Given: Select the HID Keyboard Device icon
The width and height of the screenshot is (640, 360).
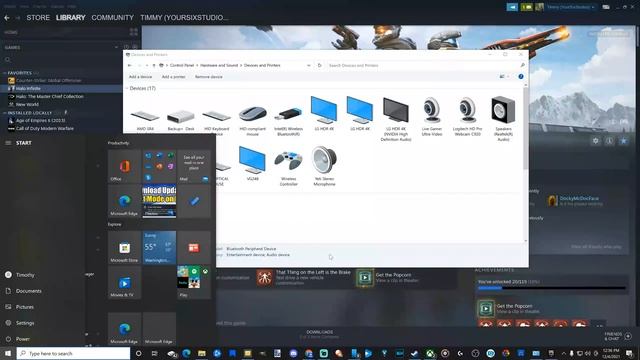Looking at the screenshot, I should pyautogui.click(x=217, y=116).
